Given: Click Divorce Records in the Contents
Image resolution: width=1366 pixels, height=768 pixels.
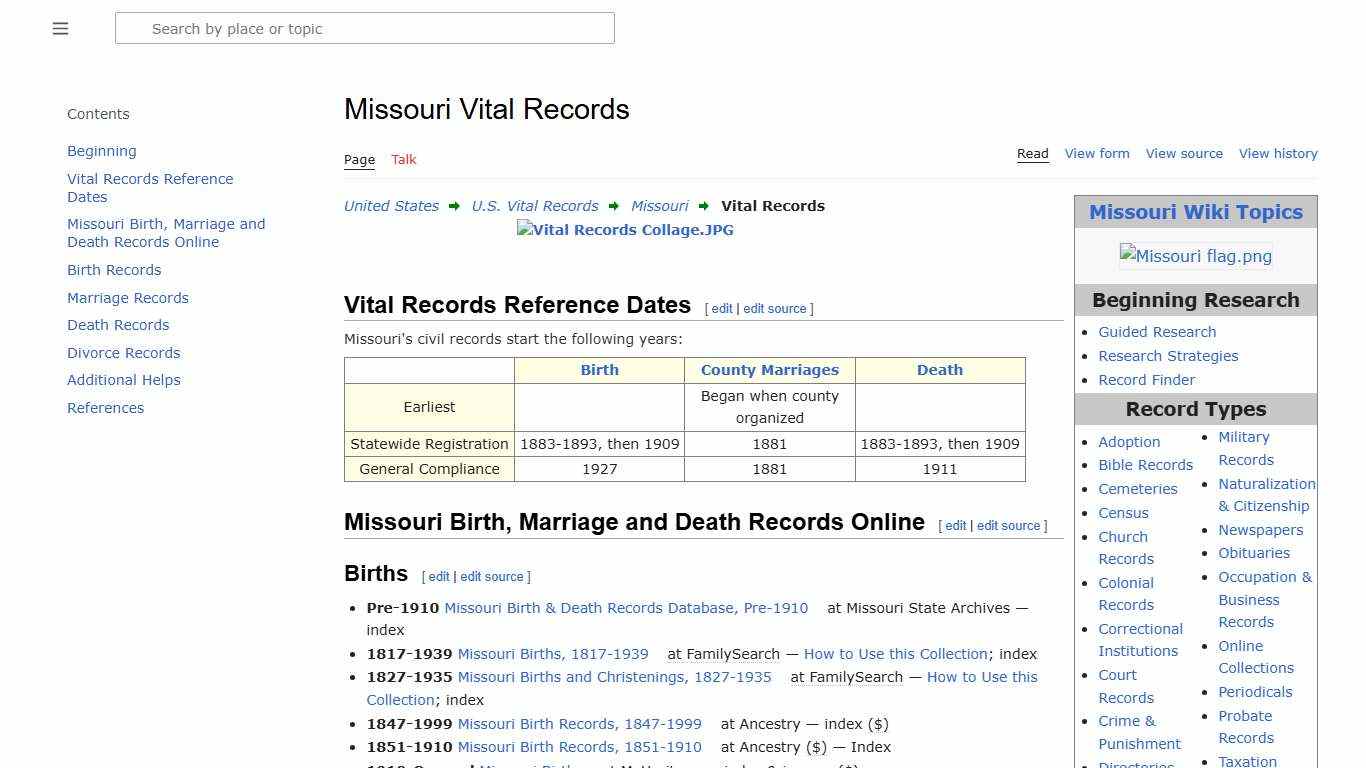Looking at the screenshot, I should pos(123,352).
